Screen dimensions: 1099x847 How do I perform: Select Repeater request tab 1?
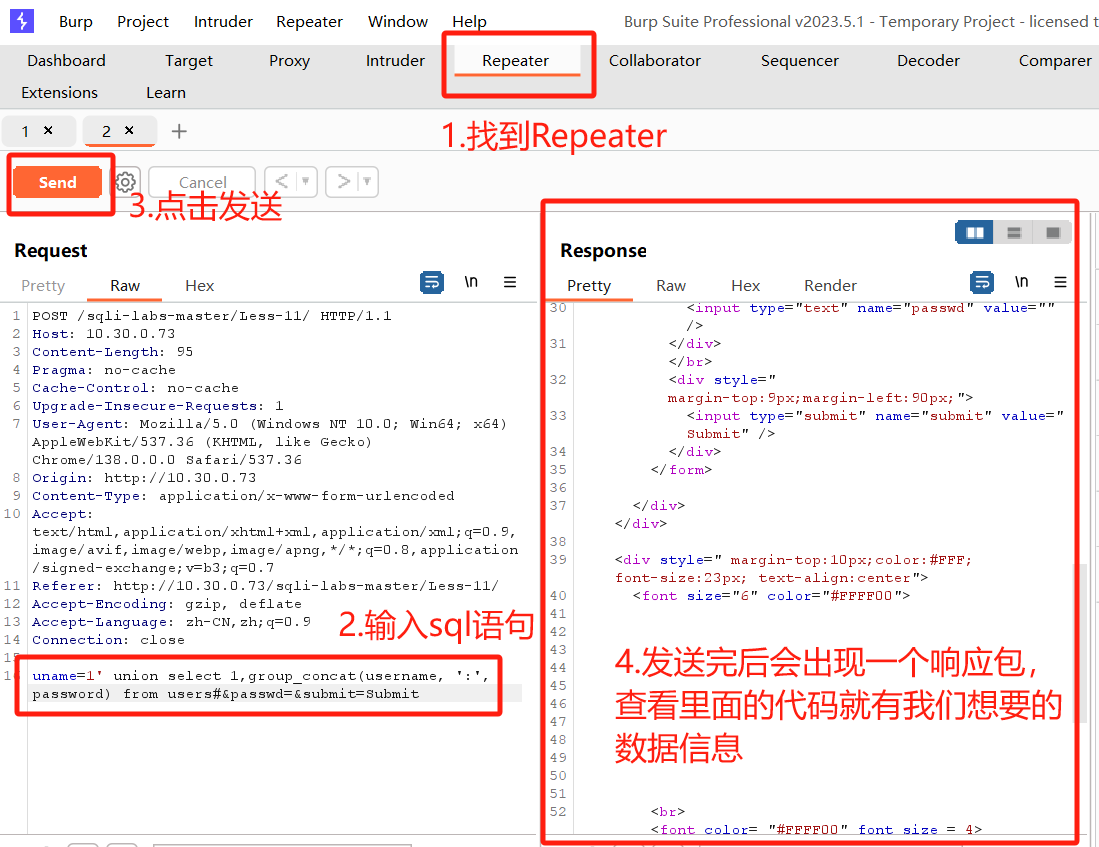(25, 131)
